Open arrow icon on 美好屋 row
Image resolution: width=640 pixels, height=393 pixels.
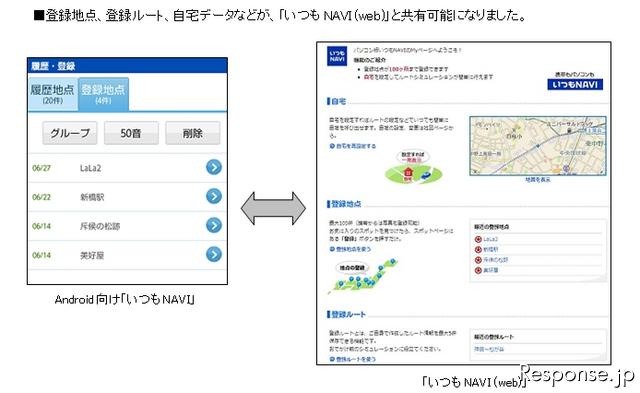click(213, 254)
